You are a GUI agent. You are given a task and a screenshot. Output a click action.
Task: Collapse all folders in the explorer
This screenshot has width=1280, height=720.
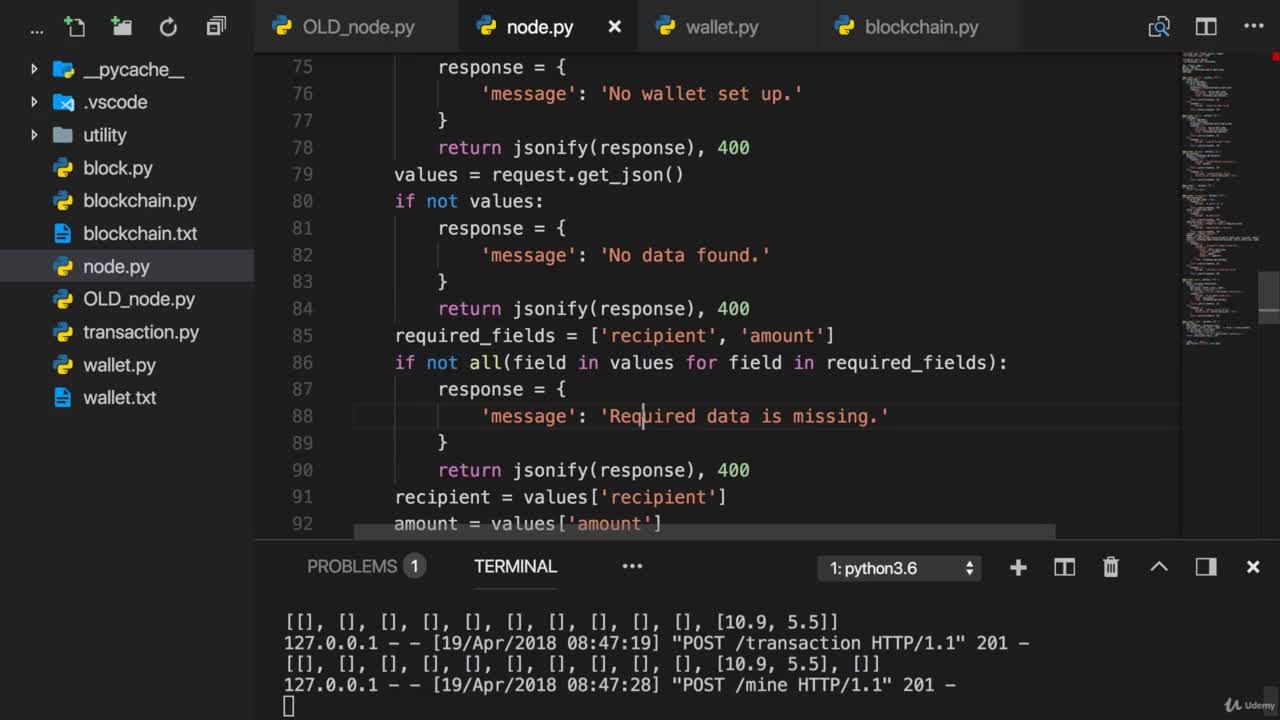[216, 27]
